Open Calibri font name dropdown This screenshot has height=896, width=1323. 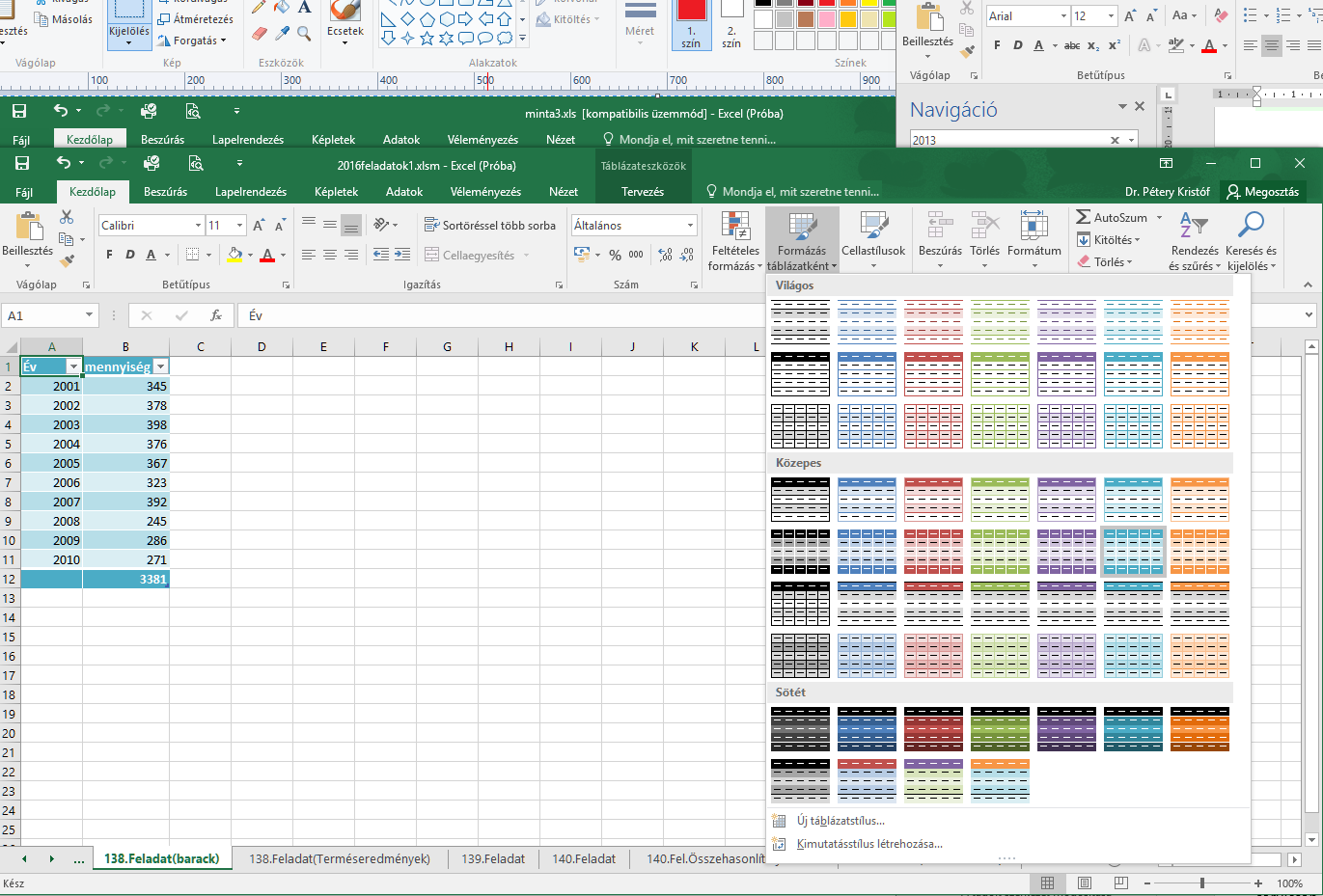tap(198, 225)
